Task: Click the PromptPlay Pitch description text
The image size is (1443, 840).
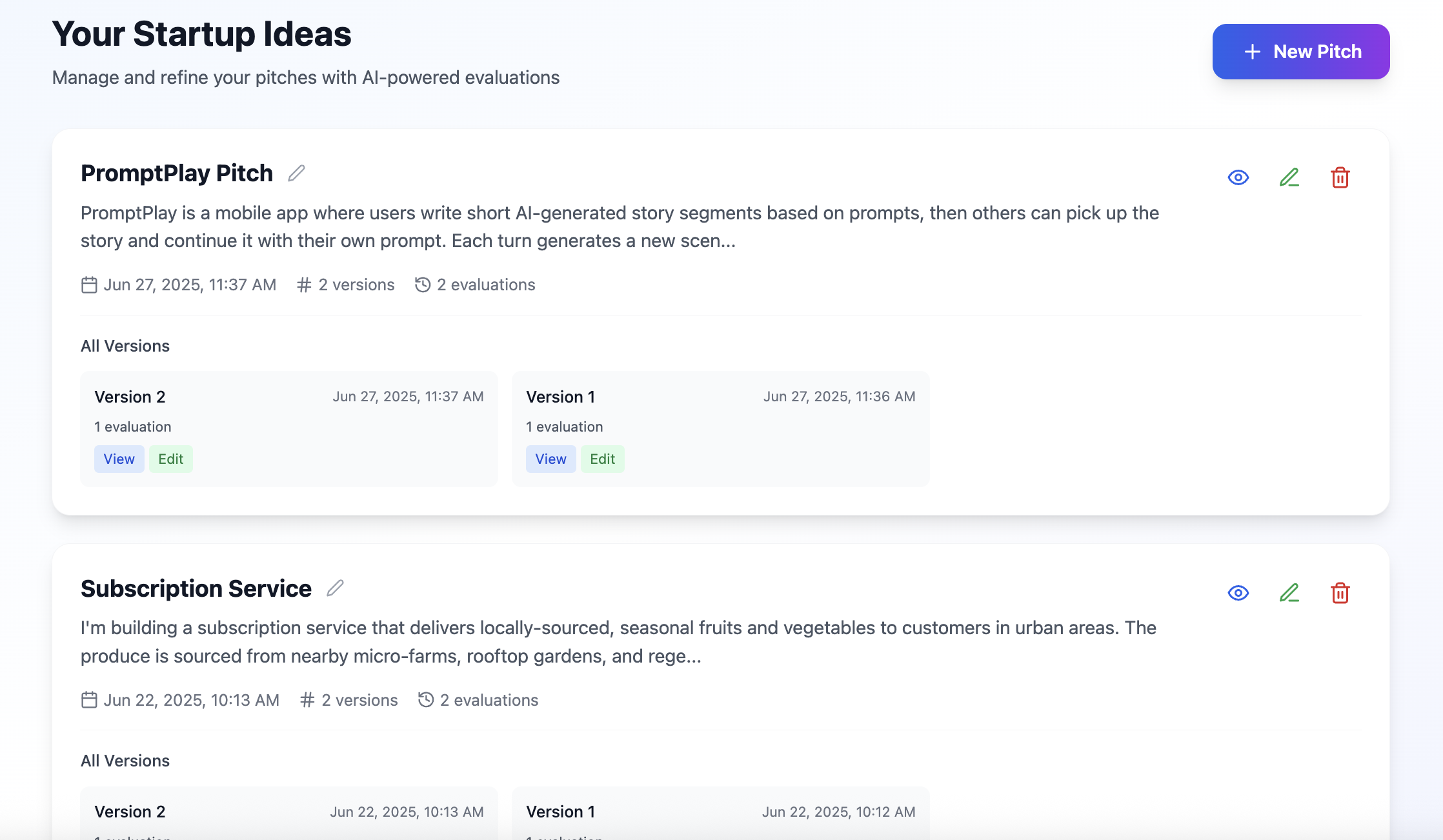Action: point(620,227)
